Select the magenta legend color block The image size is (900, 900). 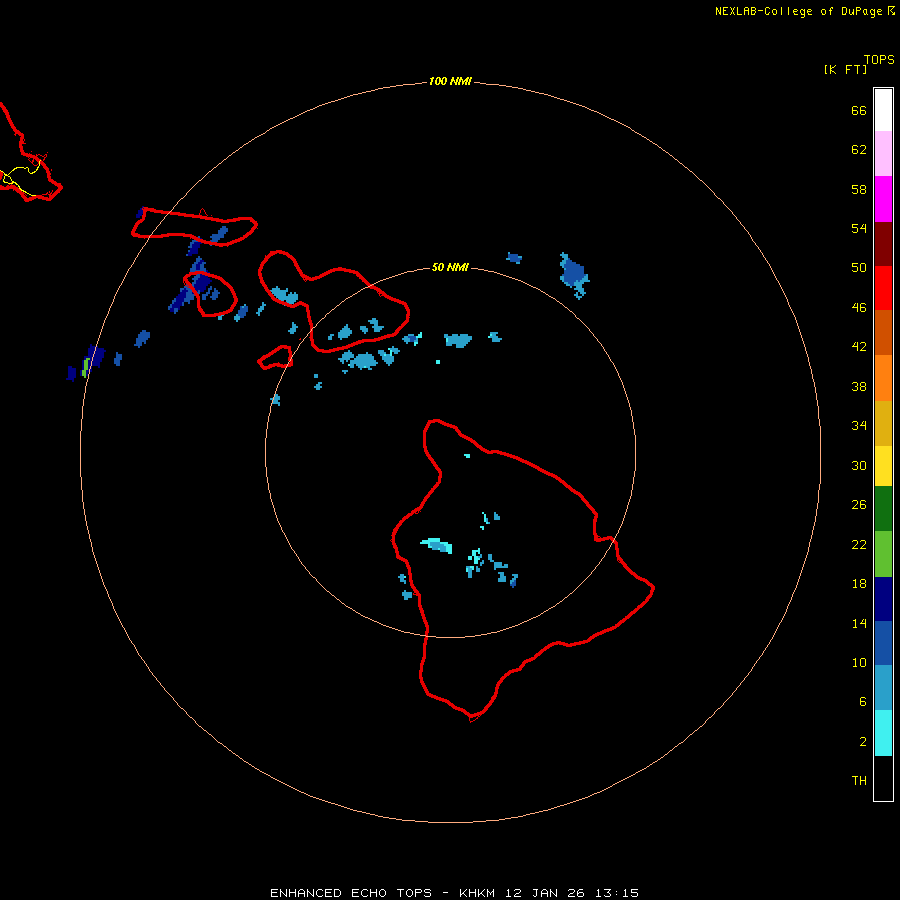click(x=883, y=199)
